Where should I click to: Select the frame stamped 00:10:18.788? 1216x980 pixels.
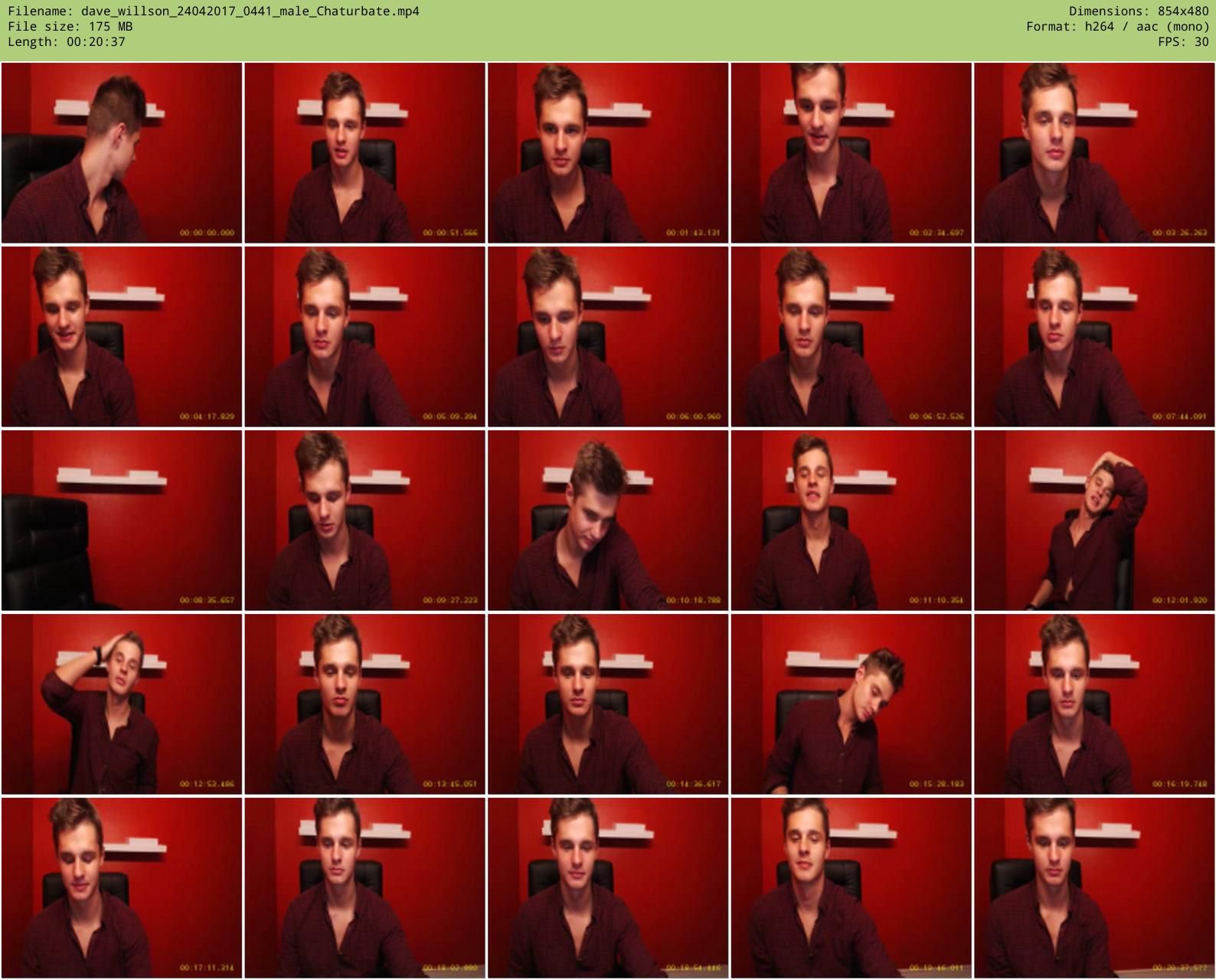(608, 520)
